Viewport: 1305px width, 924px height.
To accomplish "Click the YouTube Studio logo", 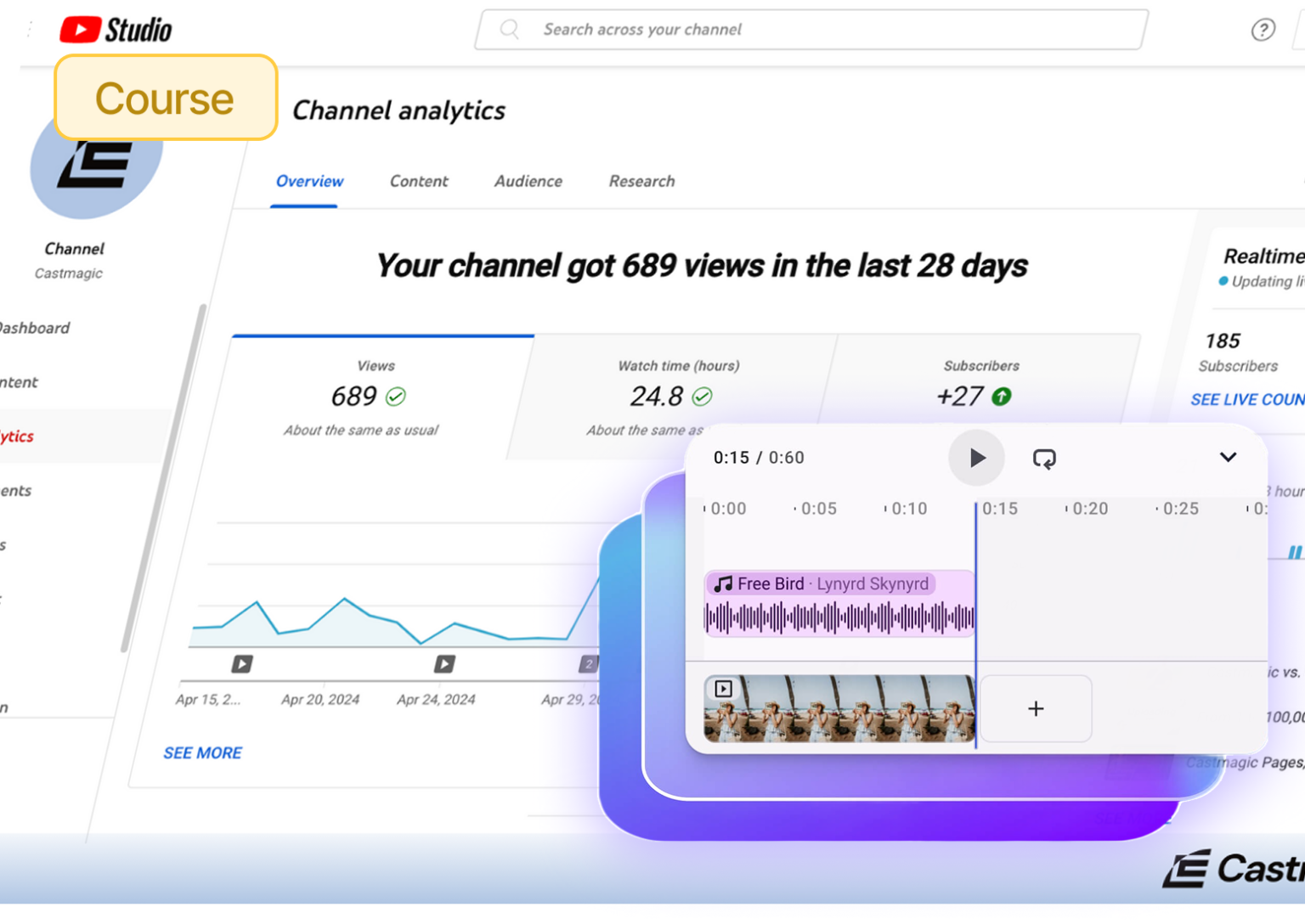I will click(x=116, y=30).
